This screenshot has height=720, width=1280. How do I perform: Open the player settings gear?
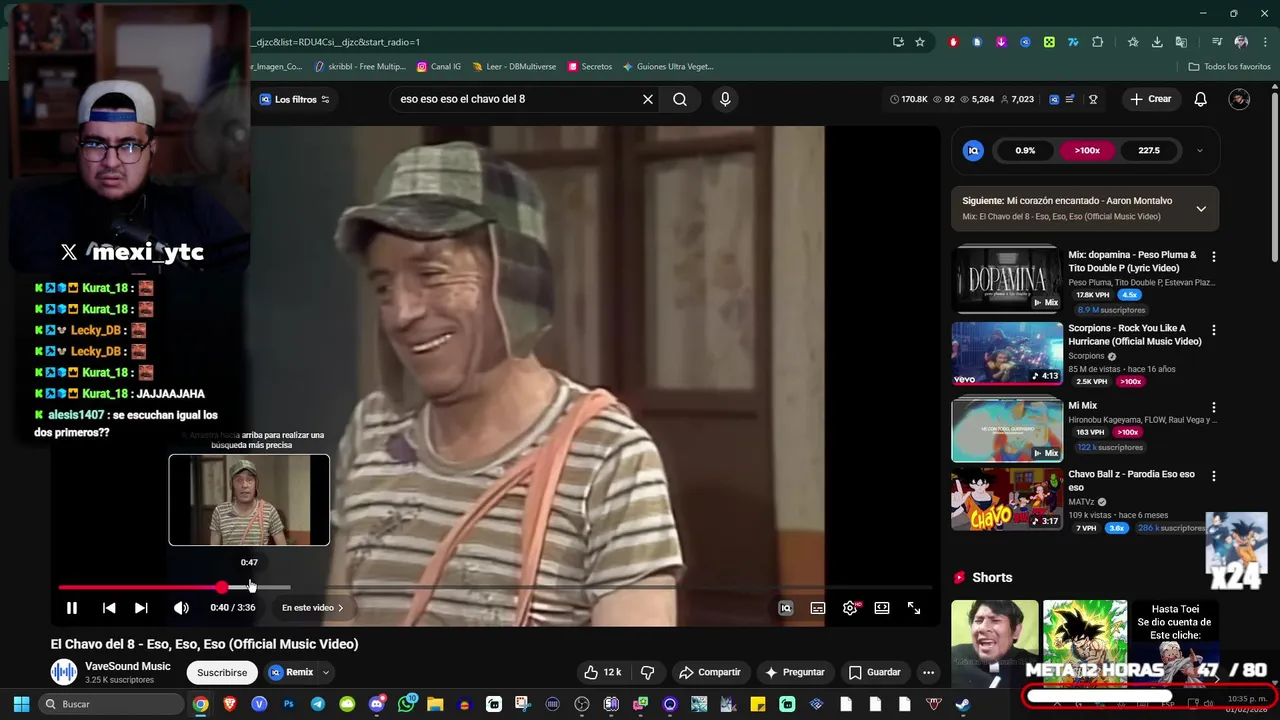coord(850,608)
